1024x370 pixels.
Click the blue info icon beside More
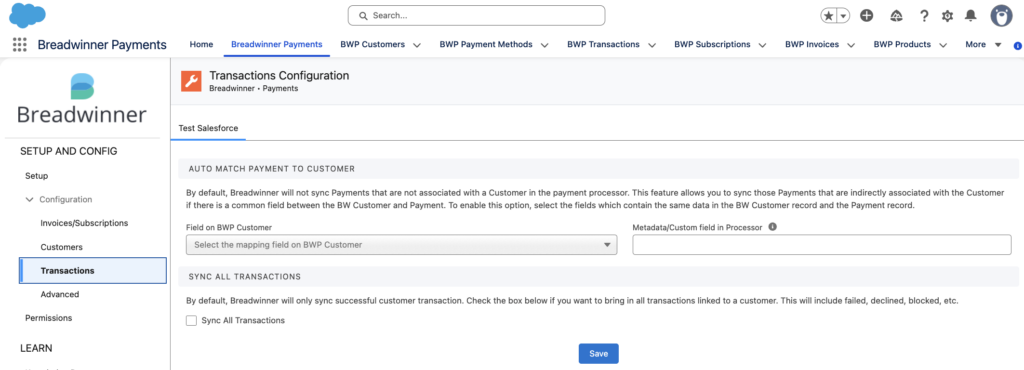tap(1017, 46)
